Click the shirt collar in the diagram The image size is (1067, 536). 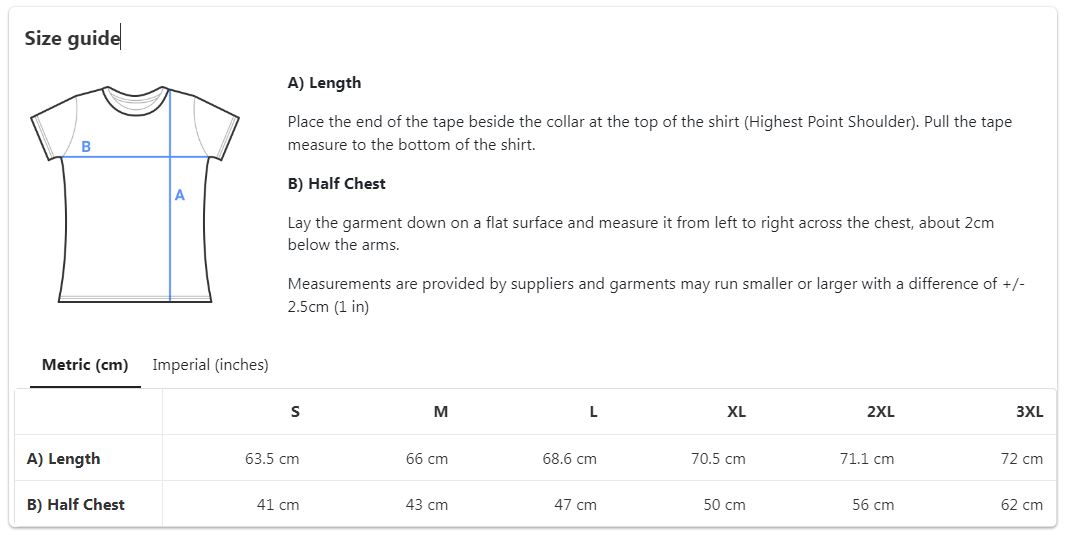tap(135, 101)
